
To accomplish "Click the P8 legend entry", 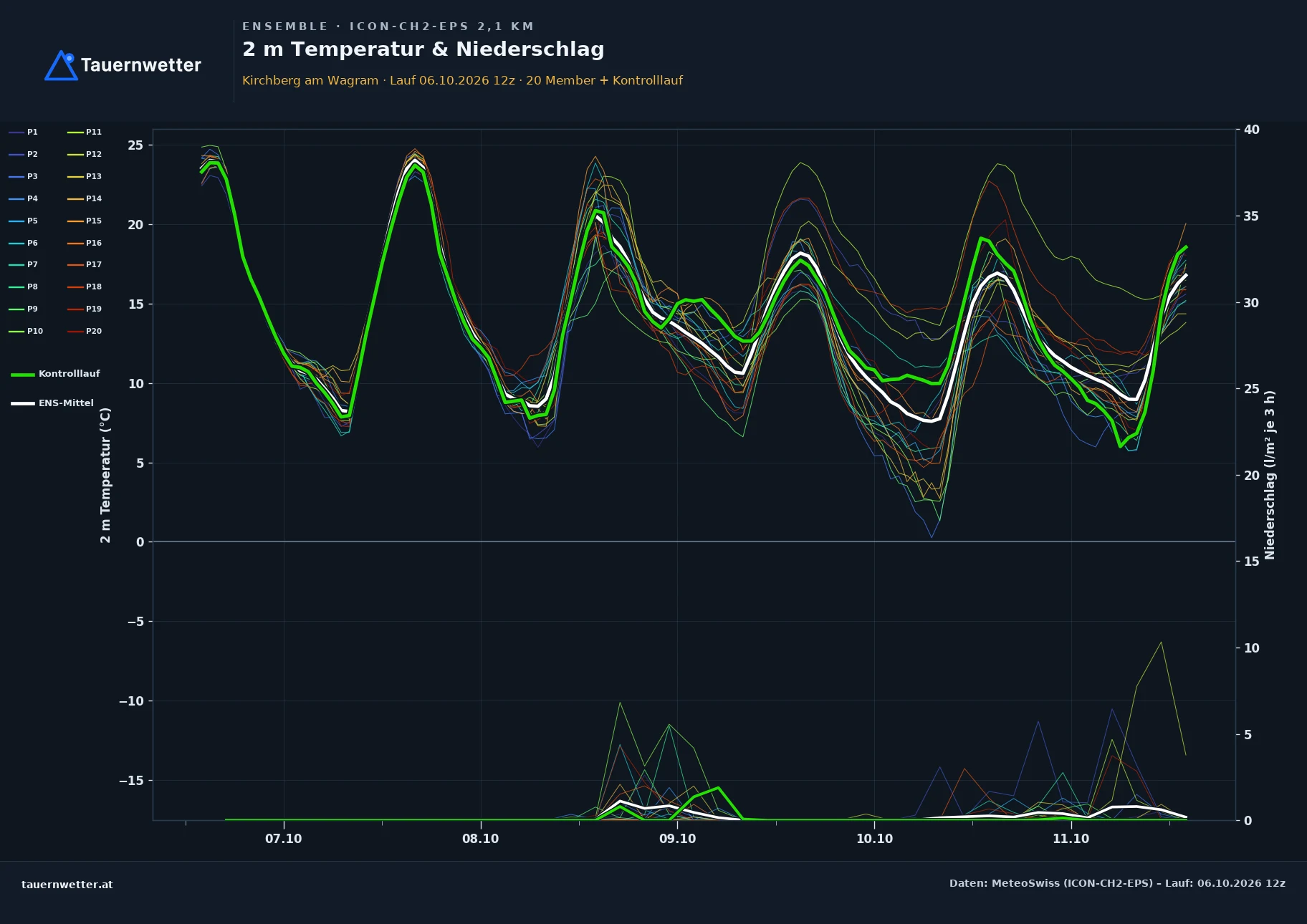I will click(x=24, y=287).
